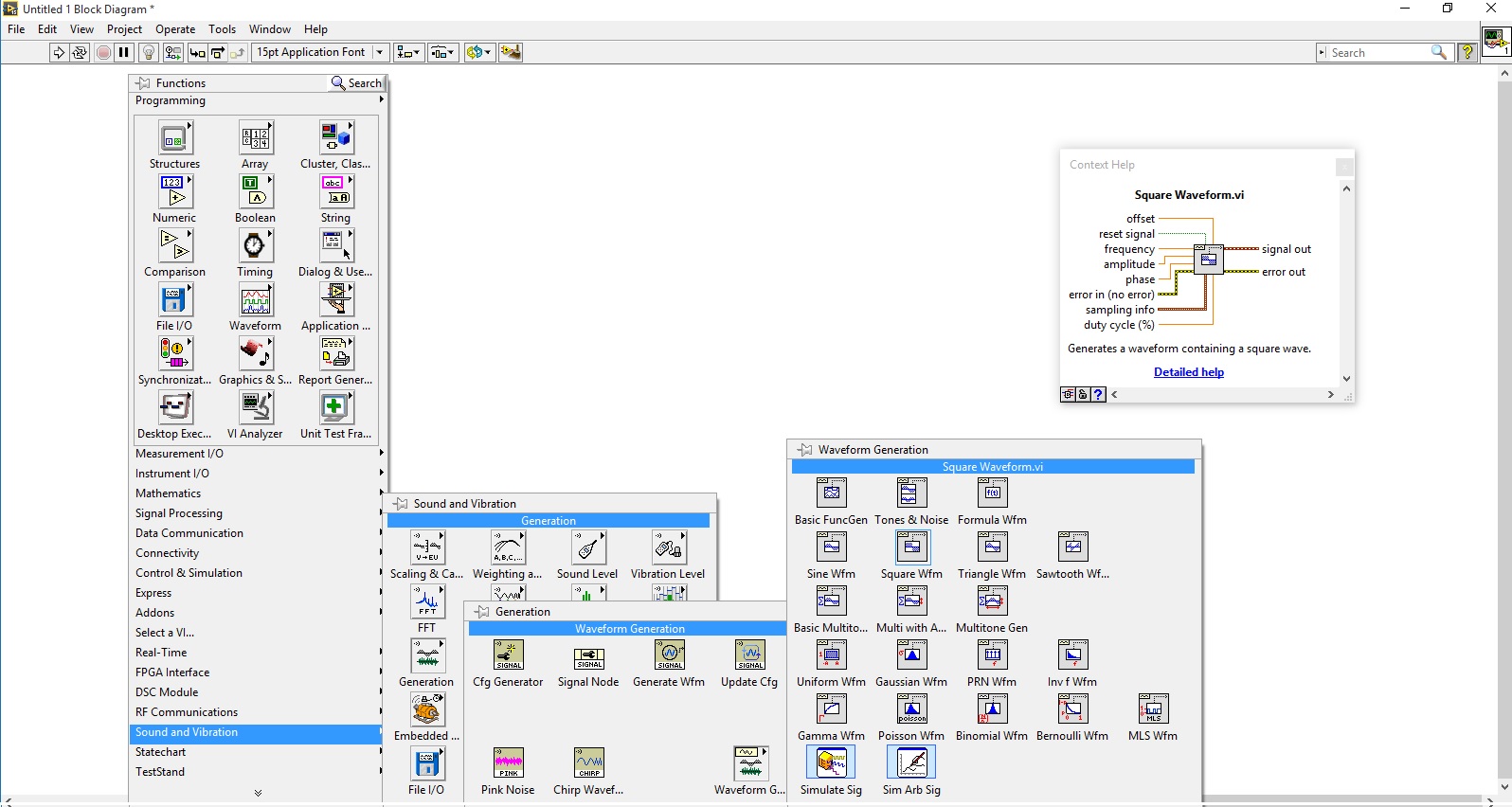Open the Distribute Objects dropdown
Image resolution: width=1512 pixels, height=807 pixels.
443,52
